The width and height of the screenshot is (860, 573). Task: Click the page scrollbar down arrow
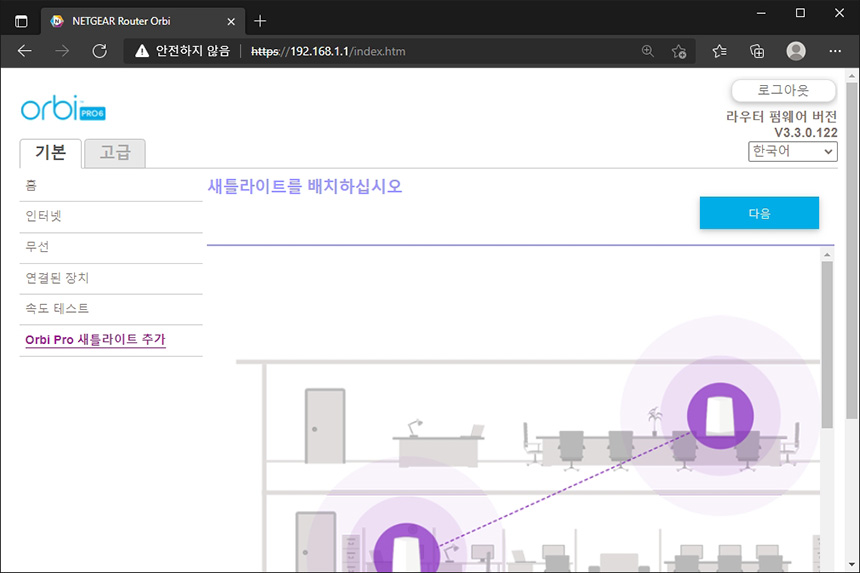click(x=851, y=564)
